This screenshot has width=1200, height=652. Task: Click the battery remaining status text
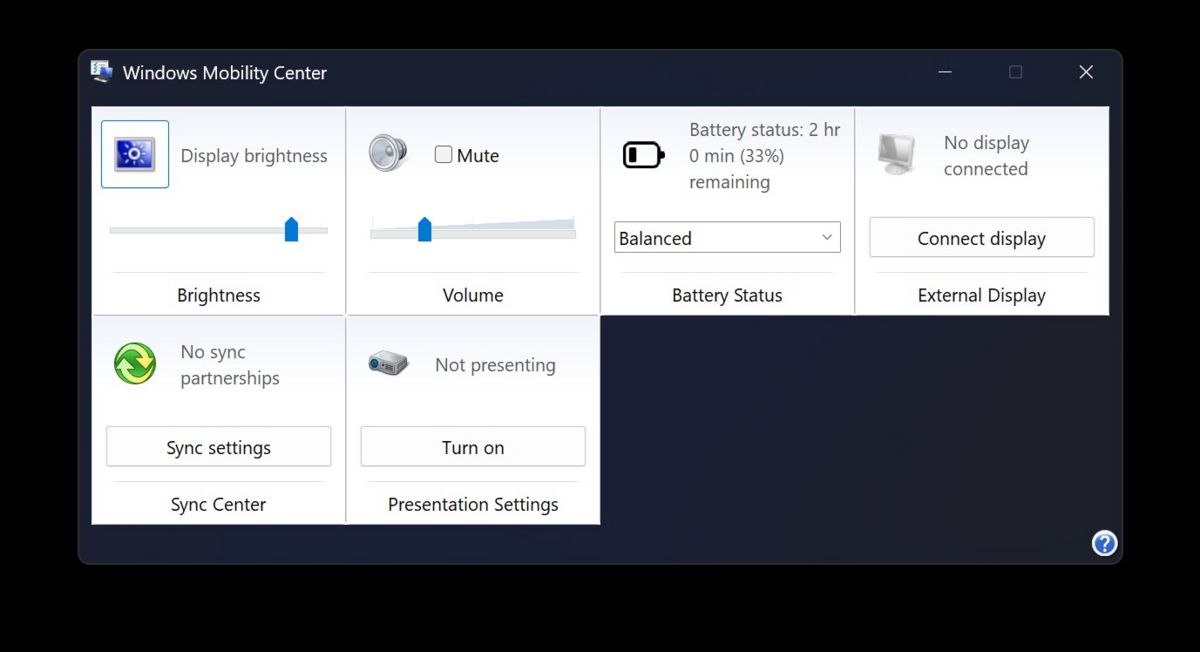coord(764,156)
